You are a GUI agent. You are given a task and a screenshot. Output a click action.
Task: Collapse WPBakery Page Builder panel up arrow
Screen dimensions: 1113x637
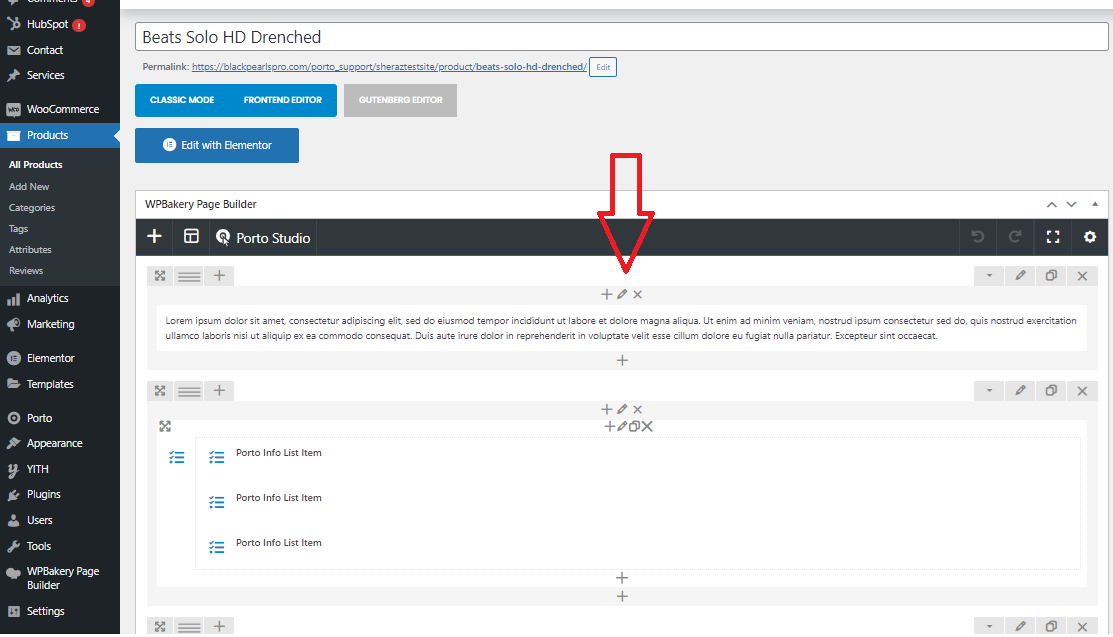click(1052, 204)
